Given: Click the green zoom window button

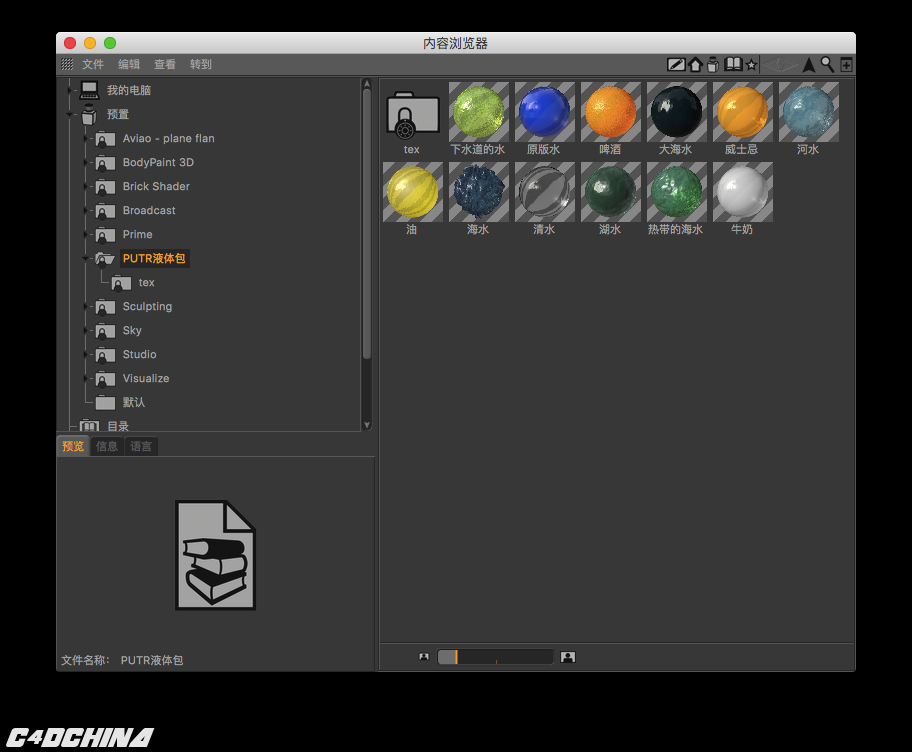Looking at the screenshot, I should point(110,43).
